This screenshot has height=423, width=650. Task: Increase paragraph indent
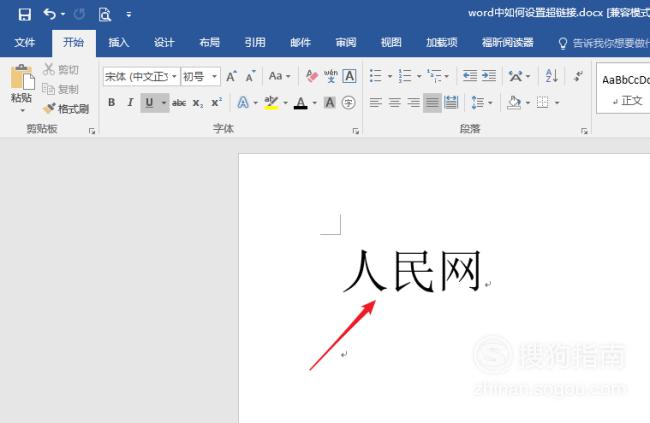[489, 76]
